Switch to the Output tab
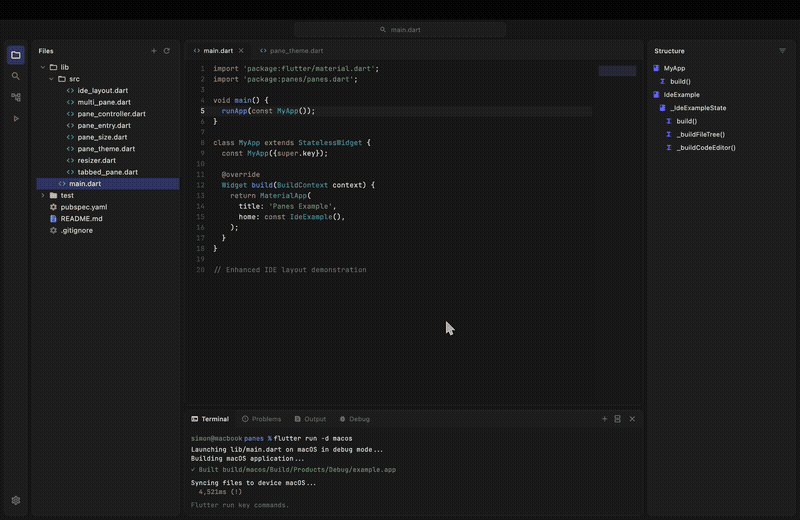The width and height of the screenshot is (800, 520). pyautogui.click(x=310, y=419)
